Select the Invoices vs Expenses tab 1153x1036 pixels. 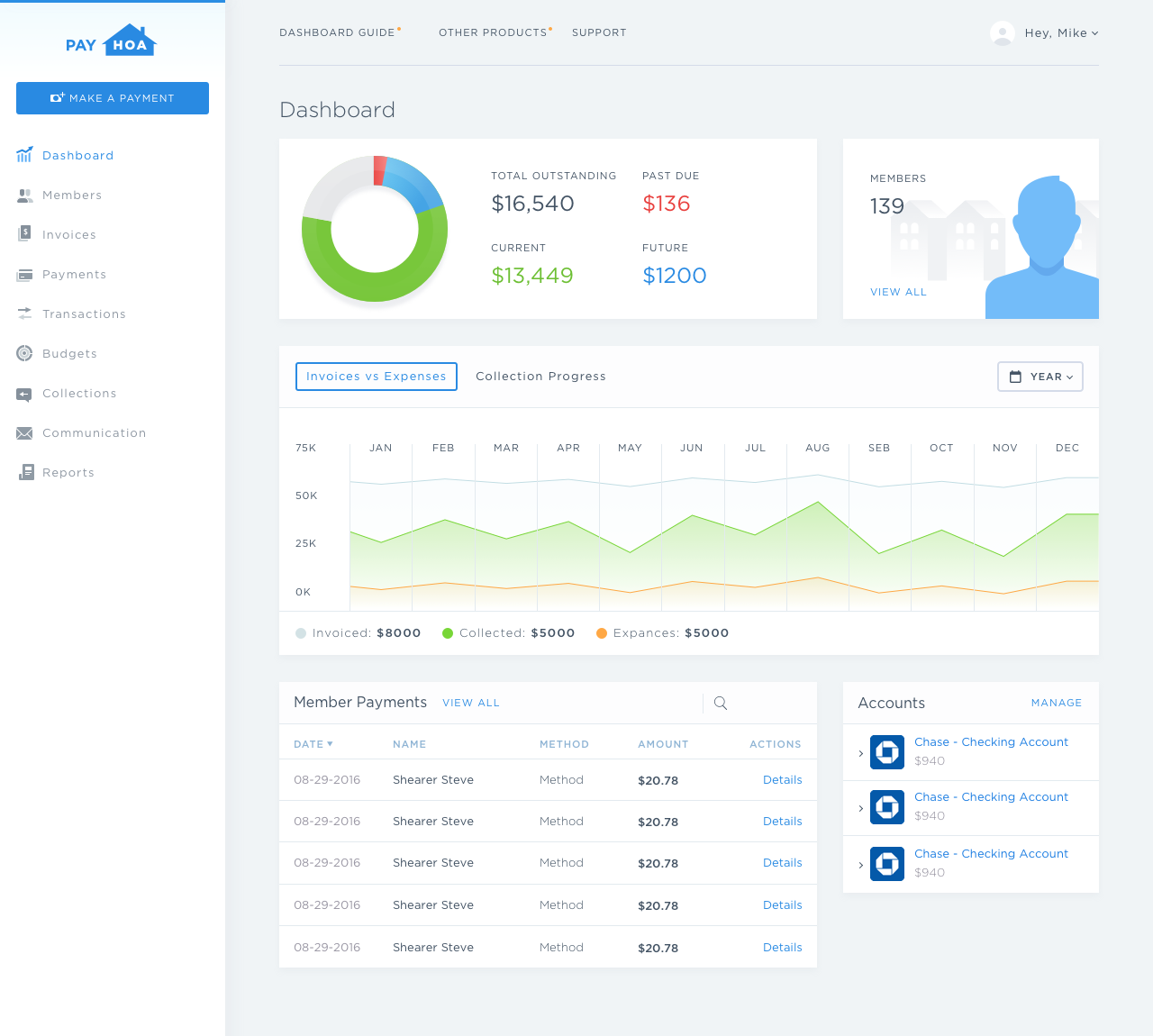(x=377, y=377)
